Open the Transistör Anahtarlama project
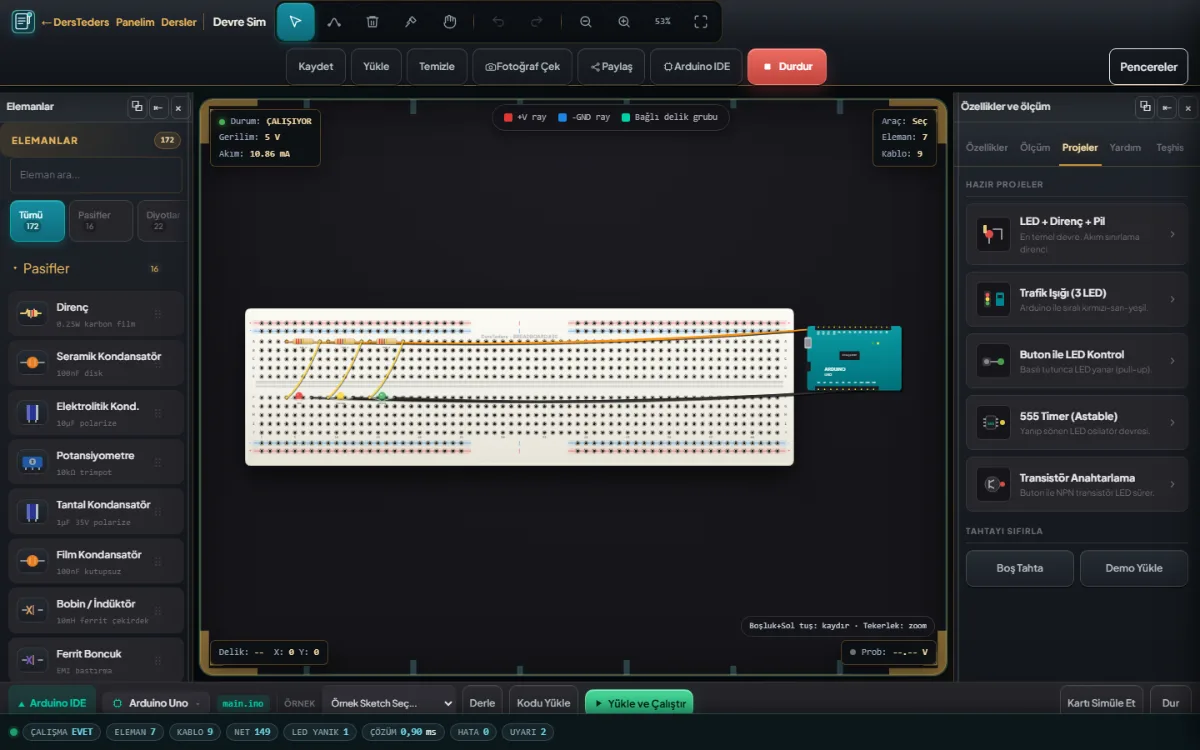Screen dimensions: 1200x750 pyautogui.click(x=1077, y=484)
